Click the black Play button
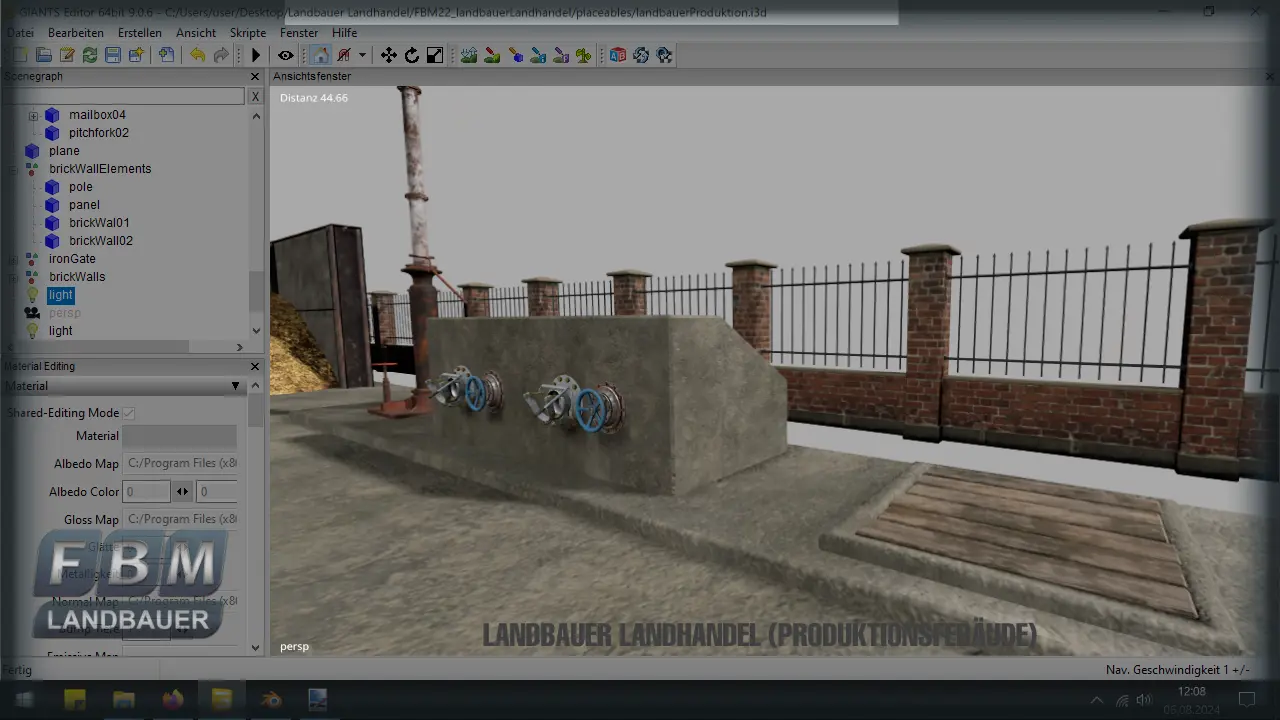1280x720 pixels. (x=255, y=55)
